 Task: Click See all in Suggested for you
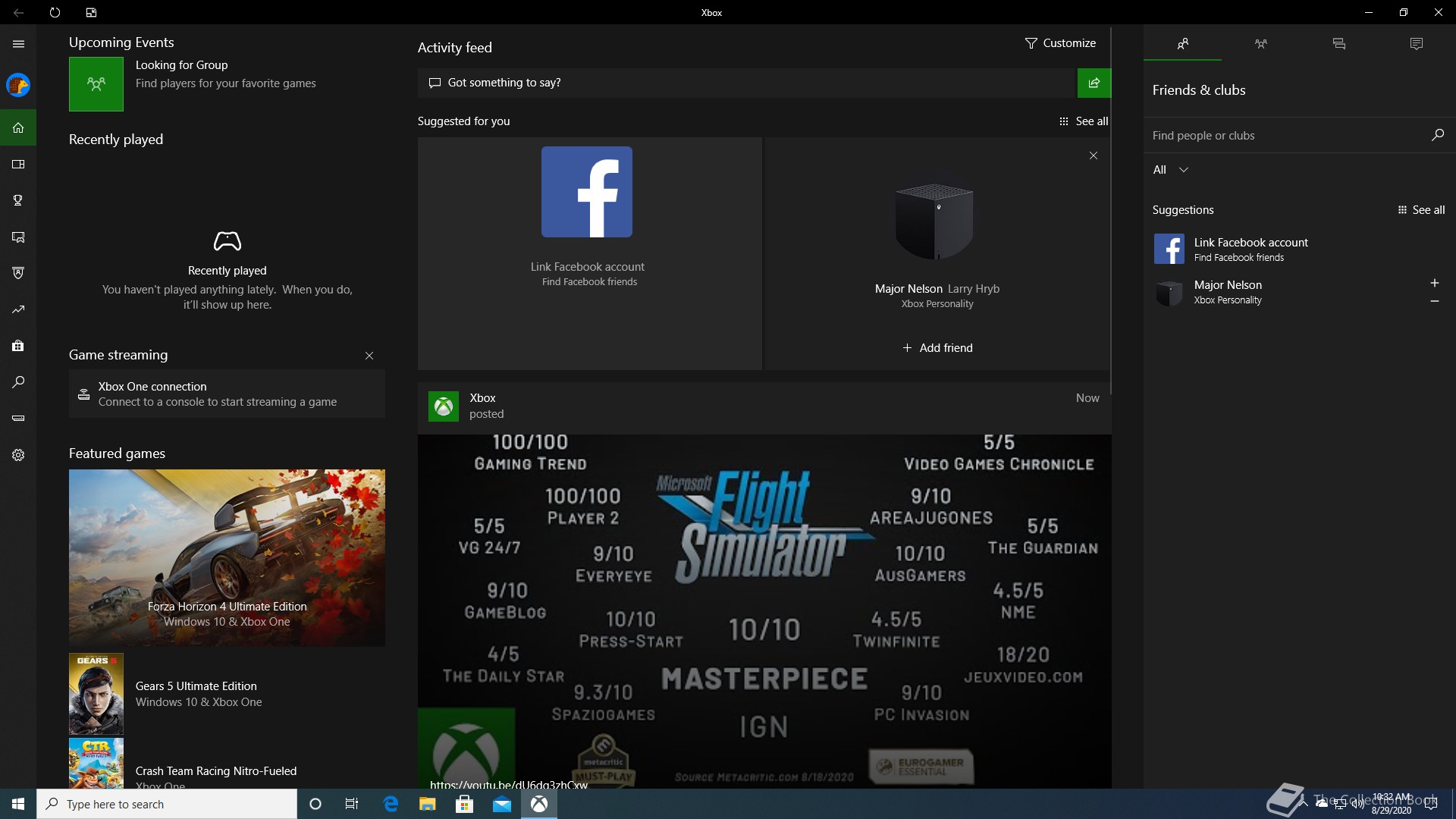pos(1084,121)
